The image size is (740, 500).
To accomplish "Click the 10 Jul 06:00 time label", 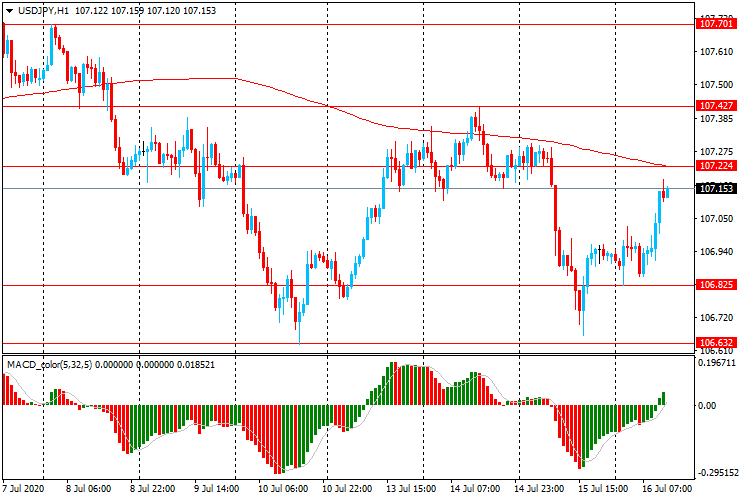I will [x=283, y=488].
